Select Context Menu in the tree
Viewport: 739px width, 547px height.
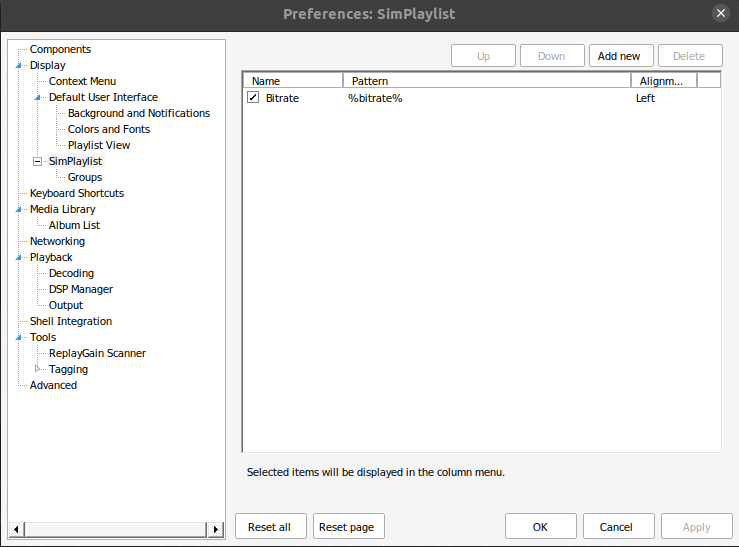pyautogui.click(x=82, y=81)
